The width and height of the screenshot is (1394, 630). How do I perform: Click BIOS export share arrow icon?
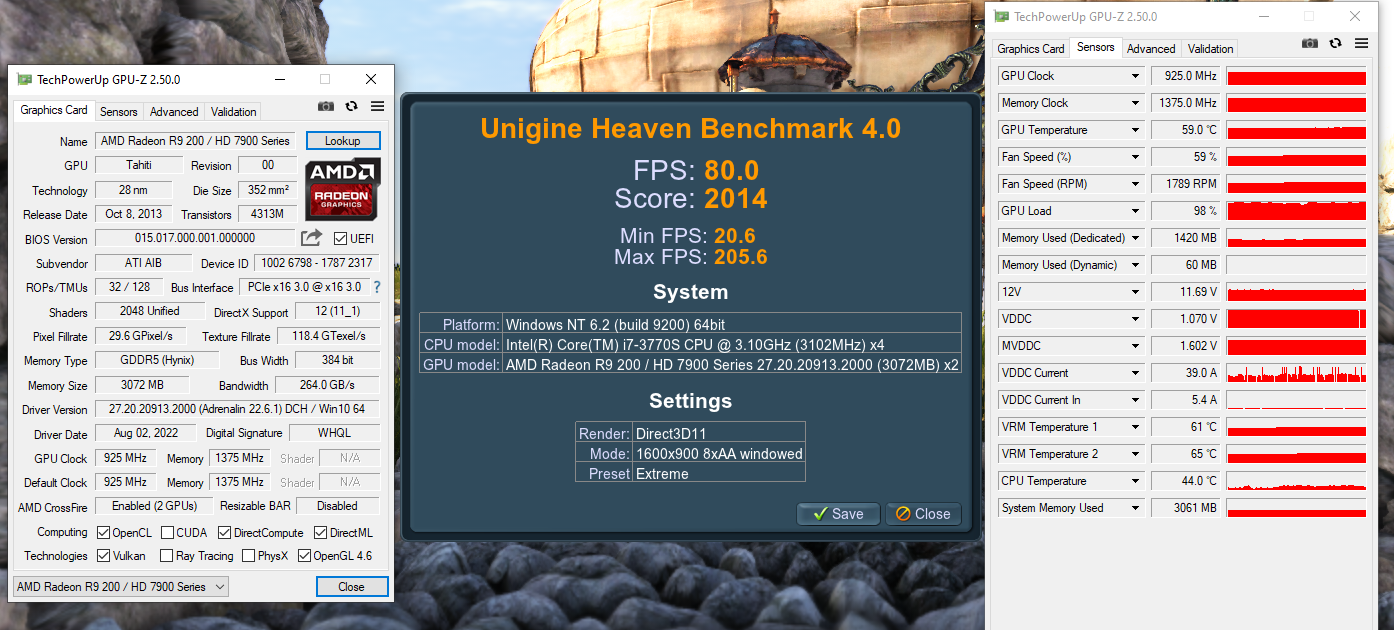tap(312, 238)
